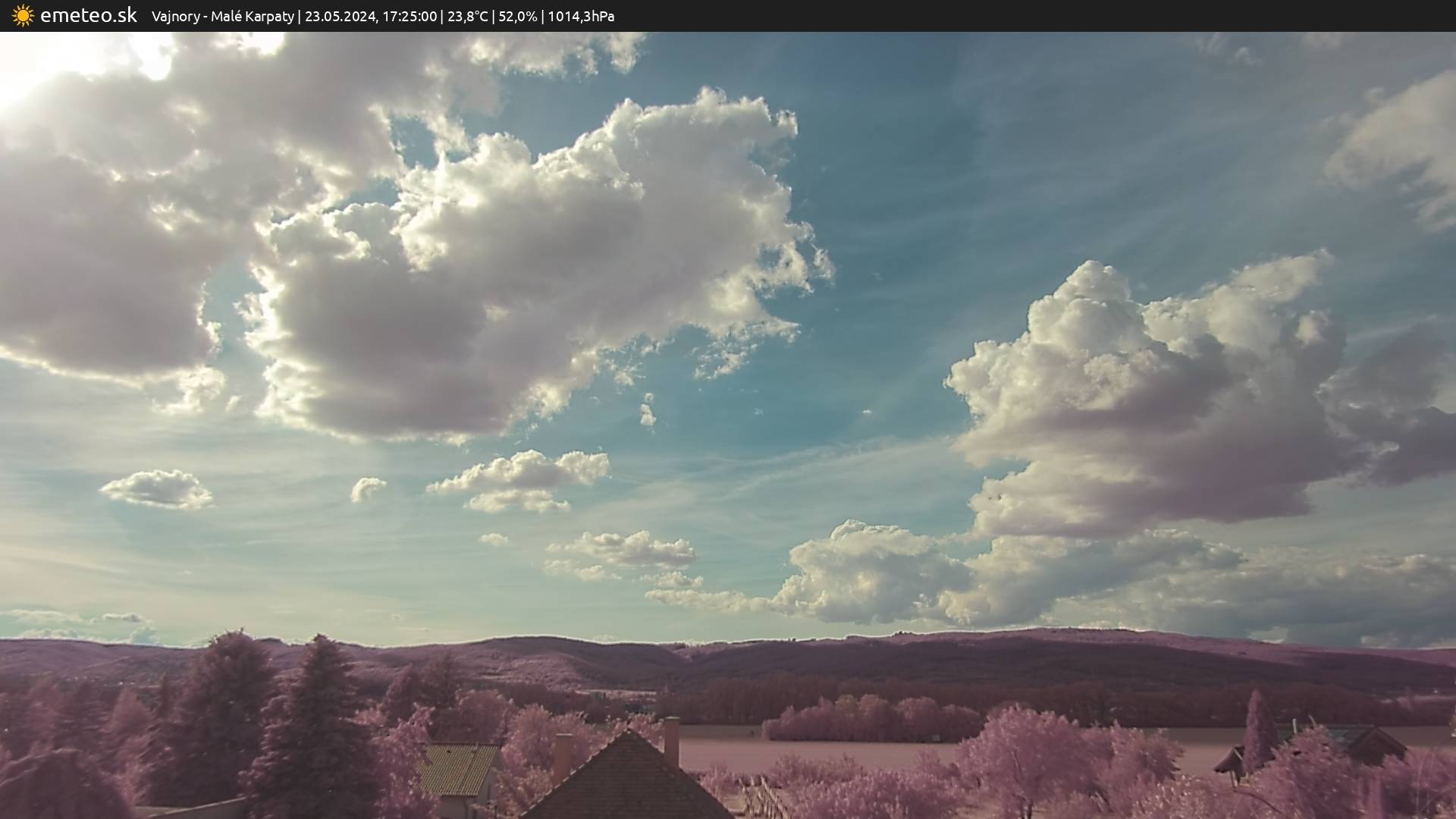Click the emeteo.sk site name
The image size is (1456, 819).
89,16
